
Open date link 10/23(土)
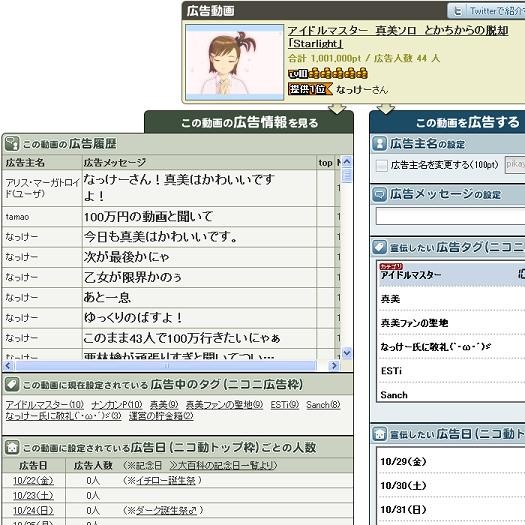click(x=33, y=495)
